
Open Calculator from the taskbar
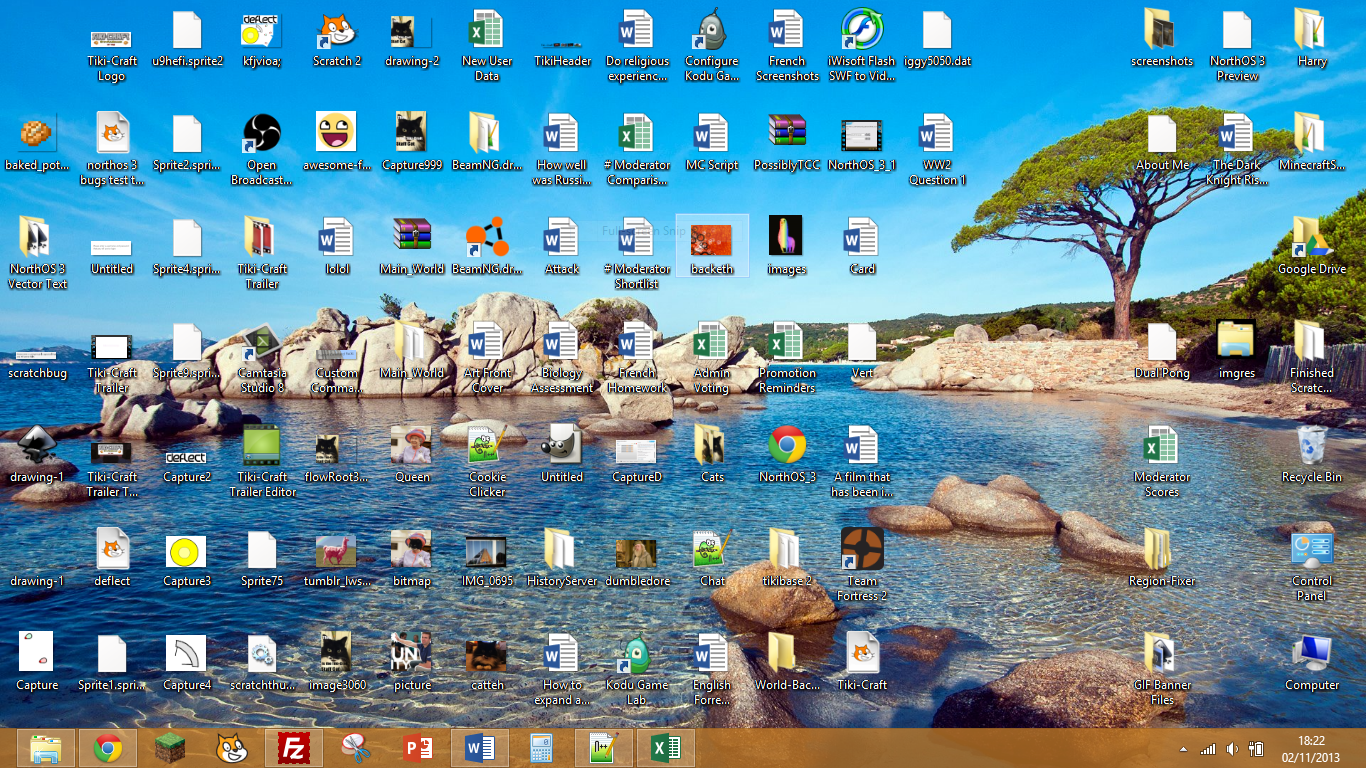[x=541, y=748]
